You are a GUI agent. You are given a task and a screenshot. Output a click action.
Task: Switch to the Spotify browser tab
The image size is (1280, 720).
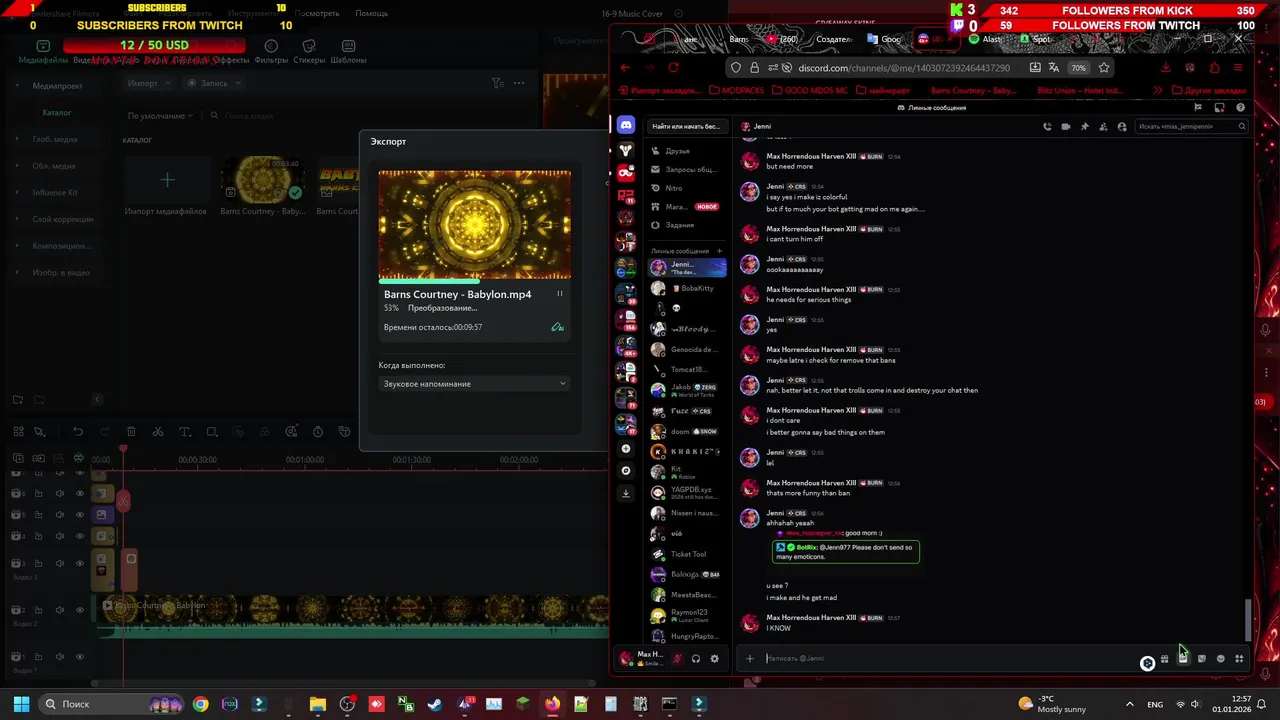click(1036, 39)
